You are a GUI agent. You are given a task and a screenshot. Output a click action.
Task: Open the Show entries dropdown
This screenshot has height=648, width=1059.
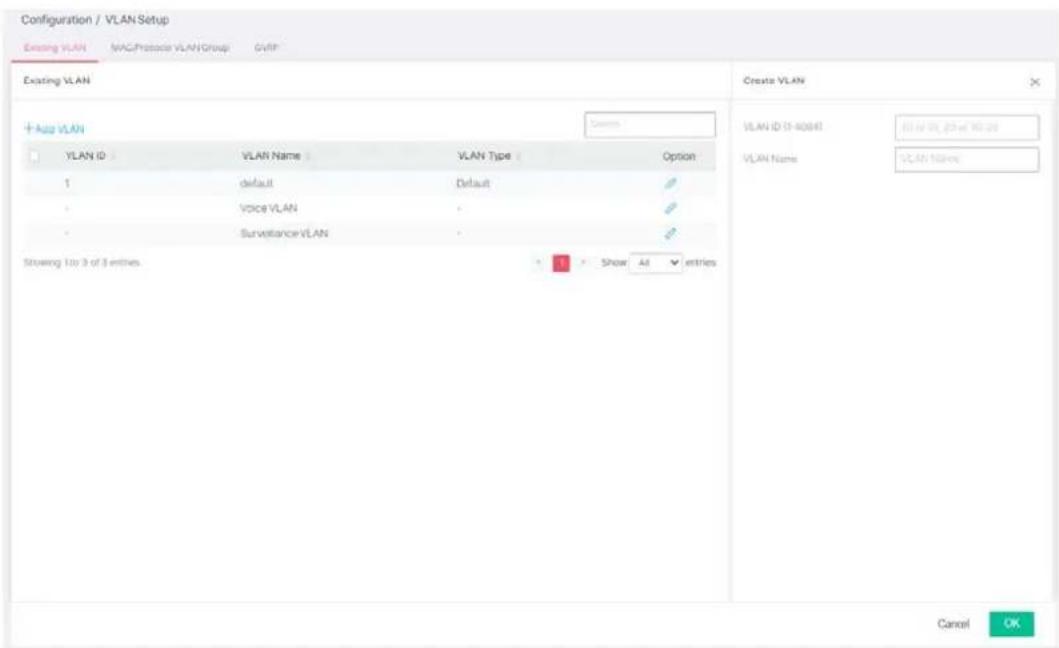tap(655, 262)
